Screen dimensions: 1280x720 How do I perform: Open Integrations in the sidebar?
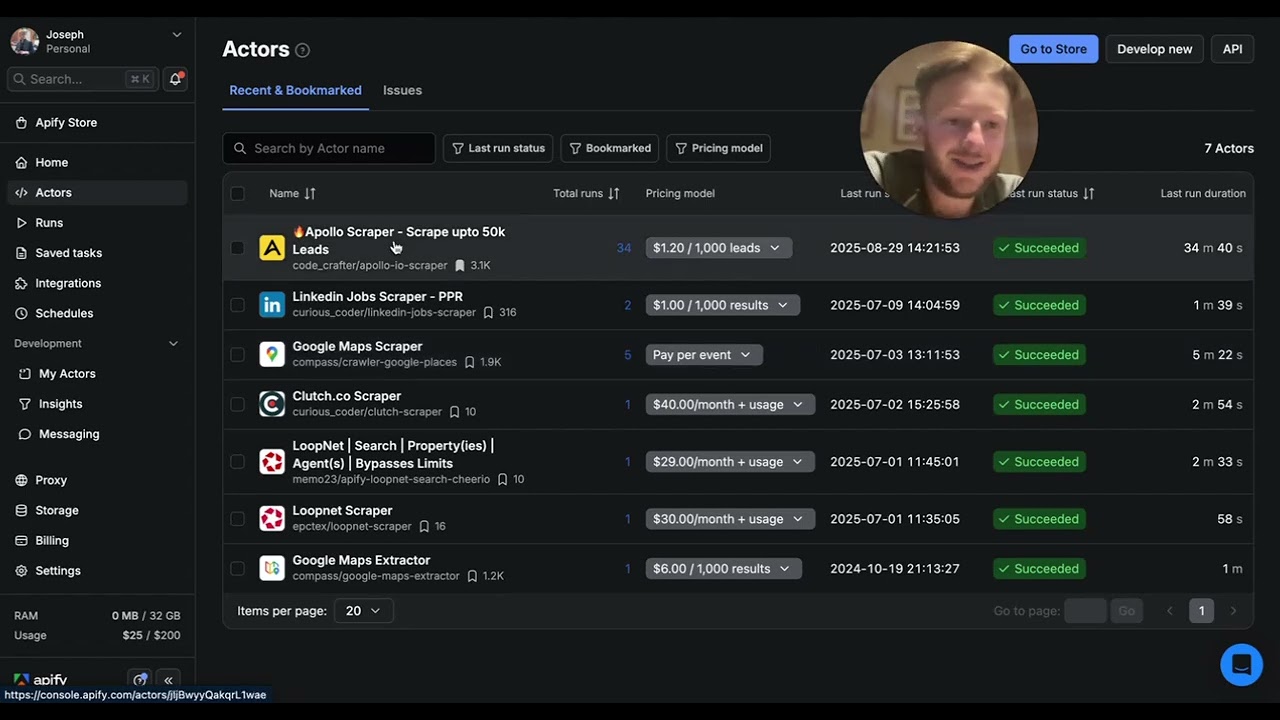point(97,283)
